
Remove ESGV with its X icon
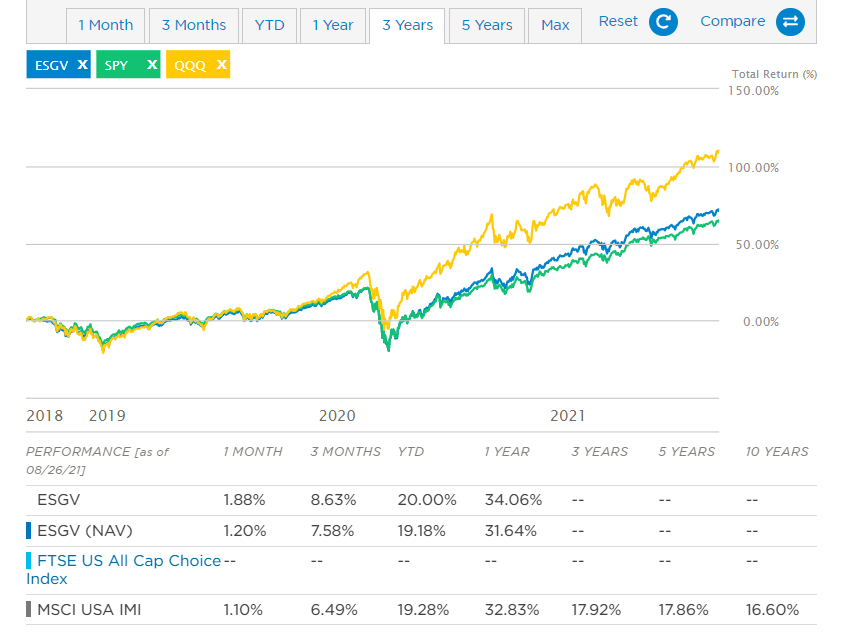82,64
